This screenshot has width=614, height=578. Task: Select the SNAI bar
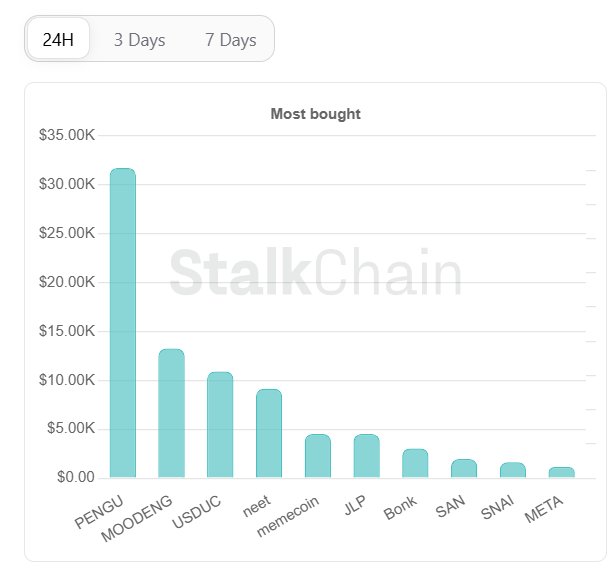[513, 470]
